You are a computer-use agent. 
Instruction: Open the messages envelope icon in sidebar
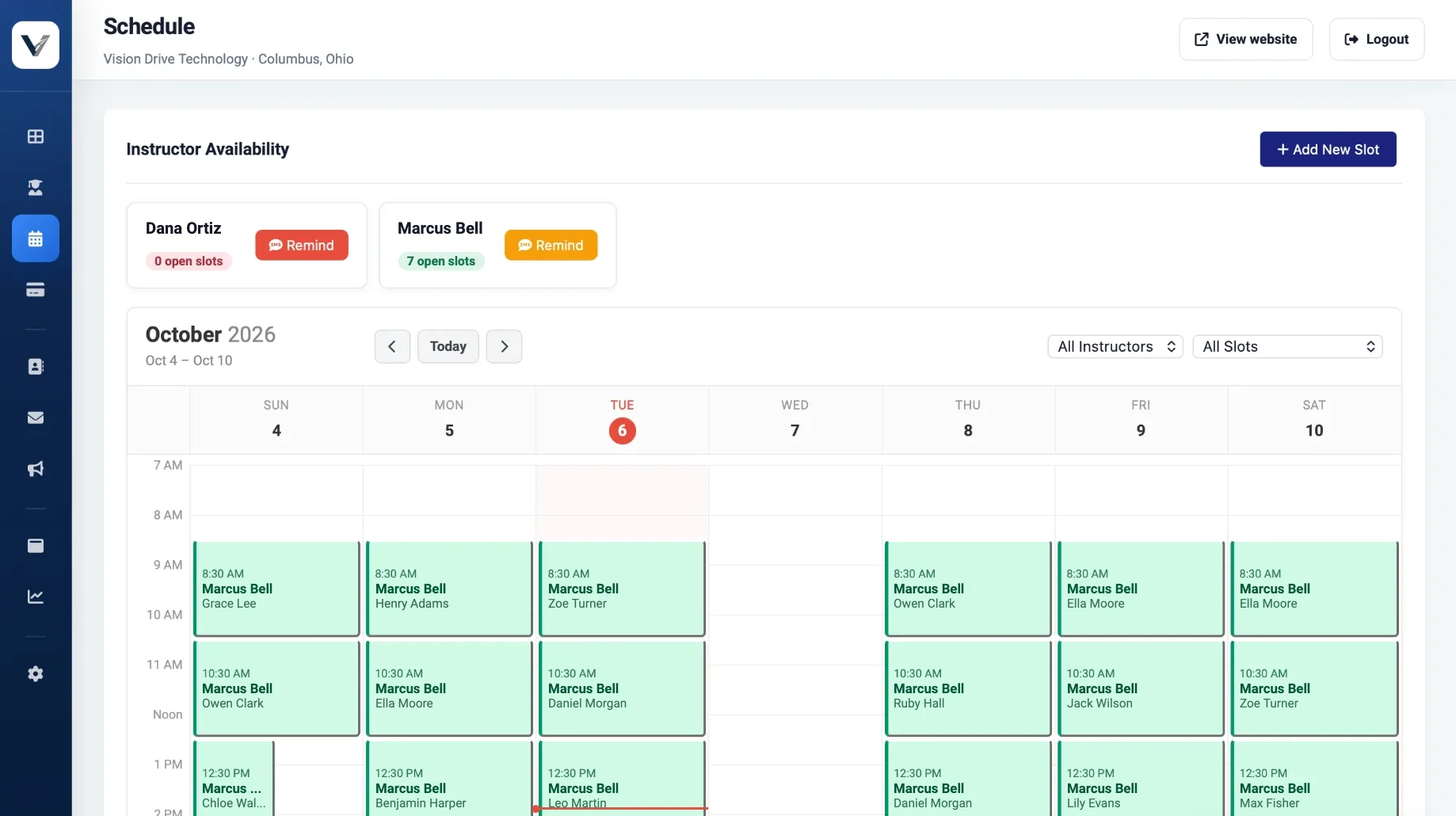tap(36, 418)
